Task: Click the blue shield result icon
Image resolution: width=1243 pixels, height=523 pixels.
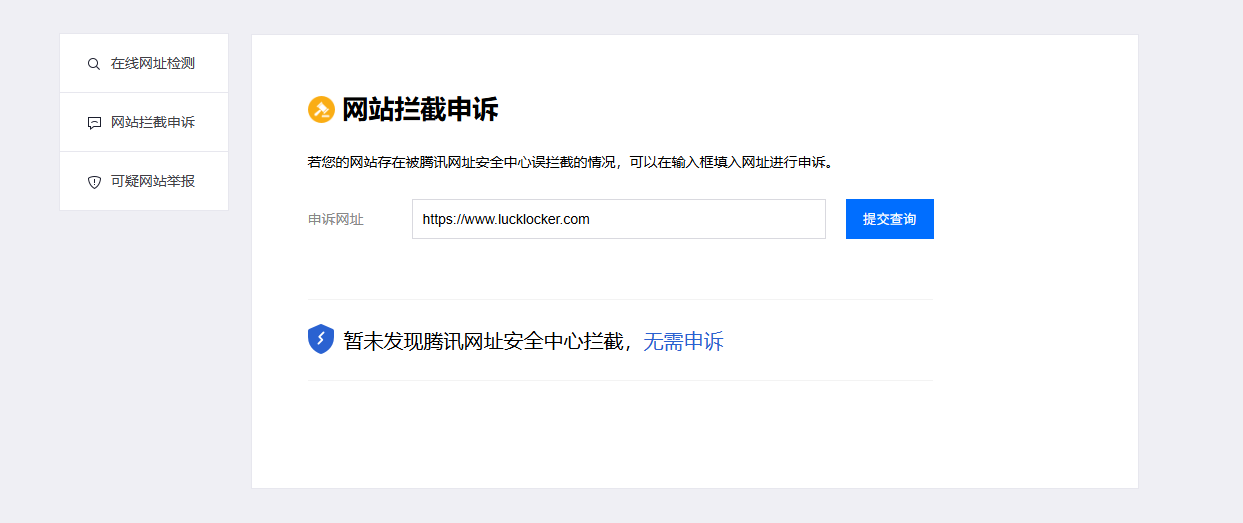Action: pyautogui.click(x=320, y=339)
